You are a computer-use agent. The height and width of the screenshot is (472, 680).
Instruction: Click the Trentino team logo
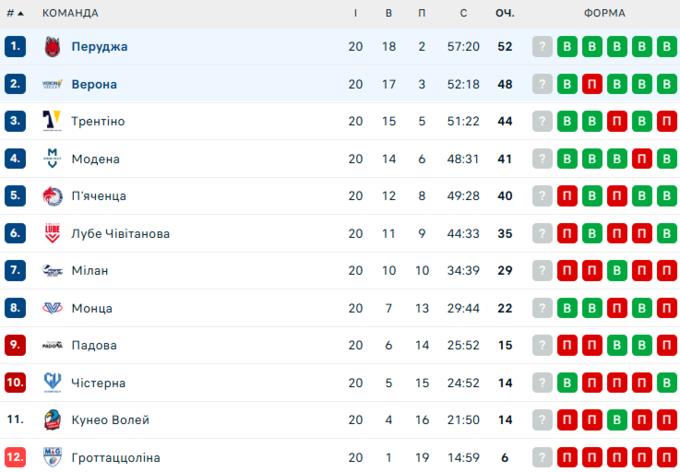pos(53,121)
